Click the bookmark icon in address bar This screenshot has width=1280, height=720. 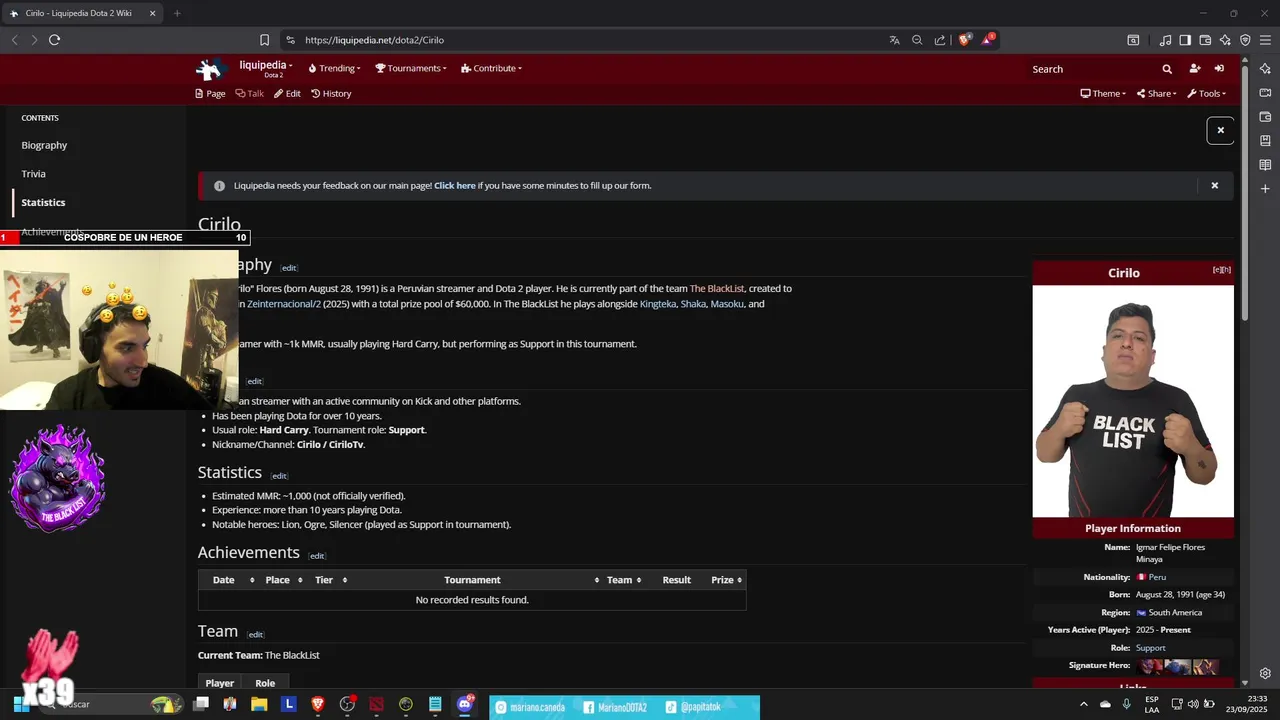point(264,40)
